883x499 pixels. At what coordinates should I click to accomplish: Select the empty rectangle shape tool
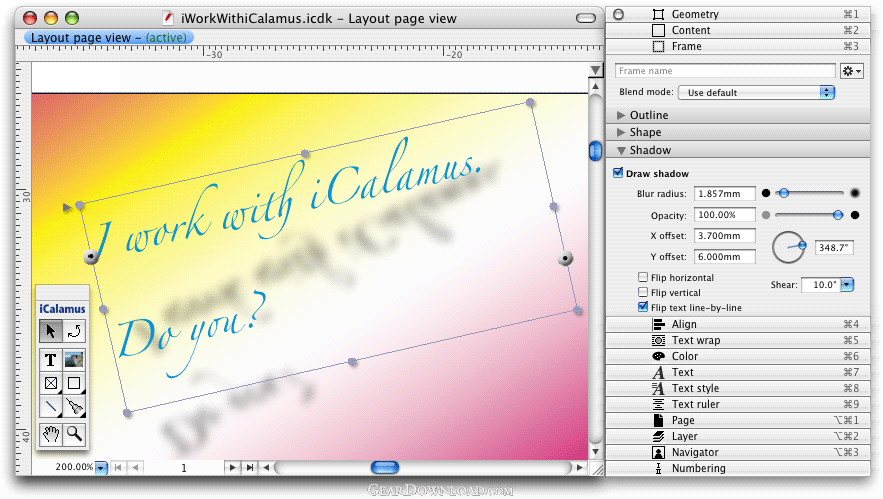click(x=74, y=384)
